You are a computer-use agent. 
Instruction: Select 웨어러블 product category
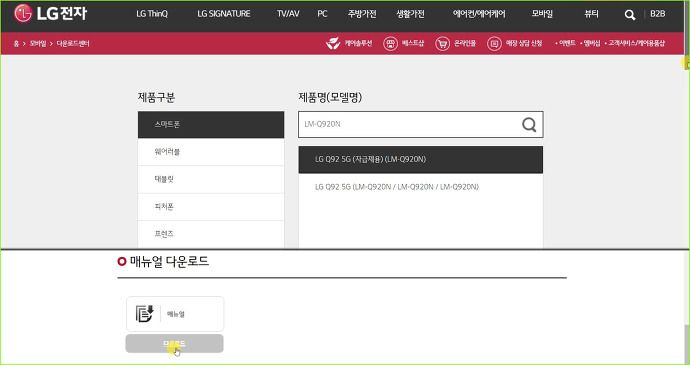[x=211, y=152]
